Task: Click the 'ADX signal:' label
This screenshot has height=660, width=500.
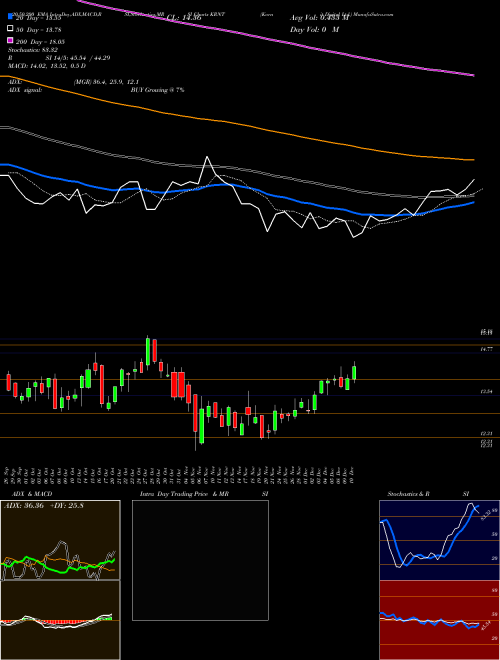Action: (25, 90)
